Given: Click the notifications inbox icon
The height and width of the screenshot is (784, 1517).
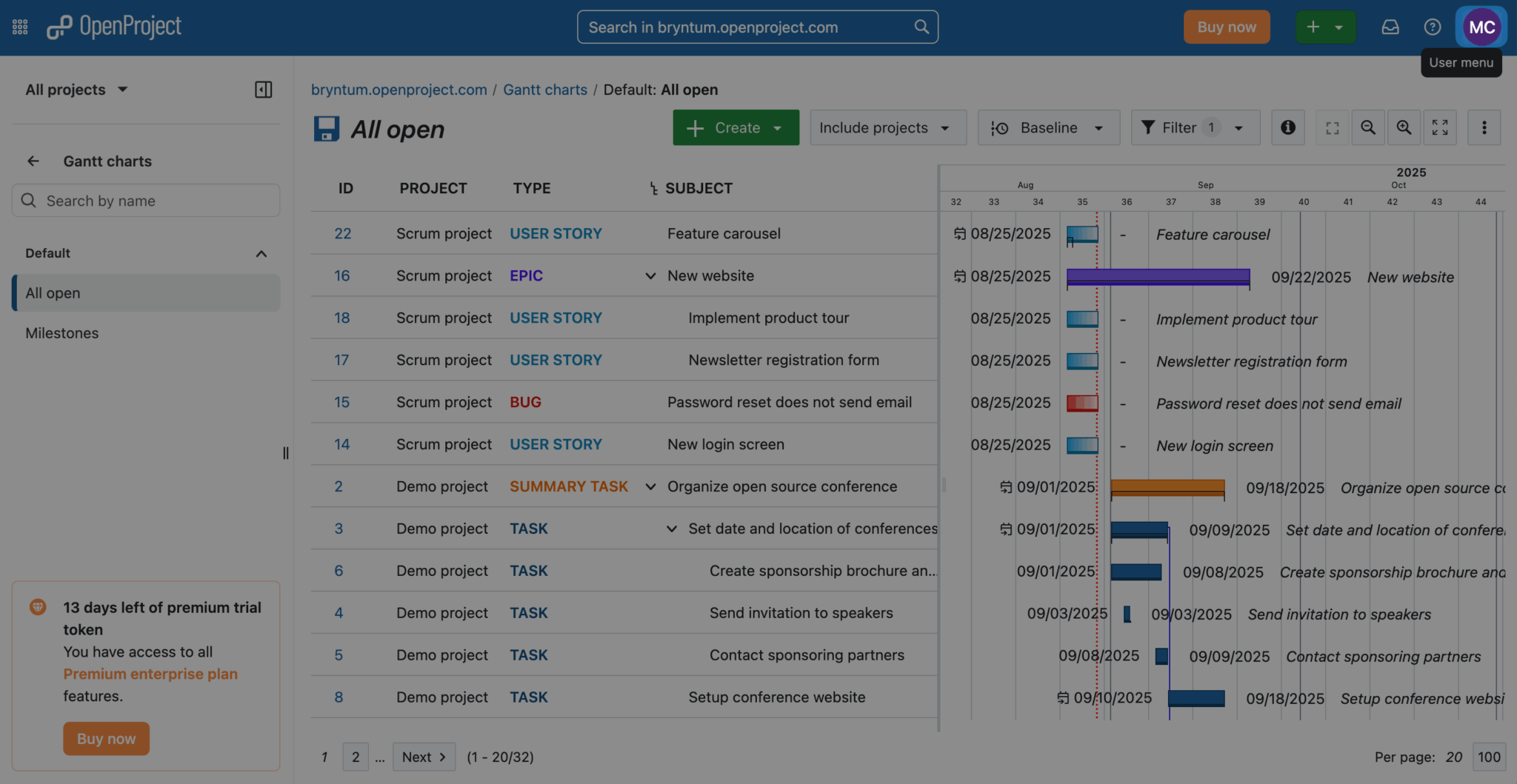Looking at the screenshot, I should coord(1390,27).
